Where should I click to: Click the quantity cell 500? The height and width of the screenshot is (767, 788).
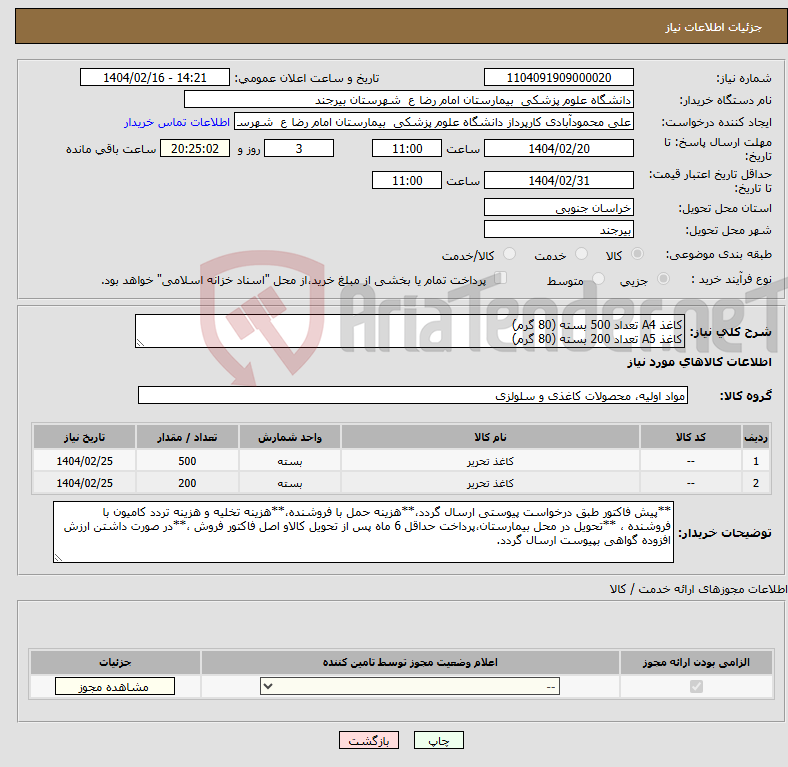coord(187,461)
